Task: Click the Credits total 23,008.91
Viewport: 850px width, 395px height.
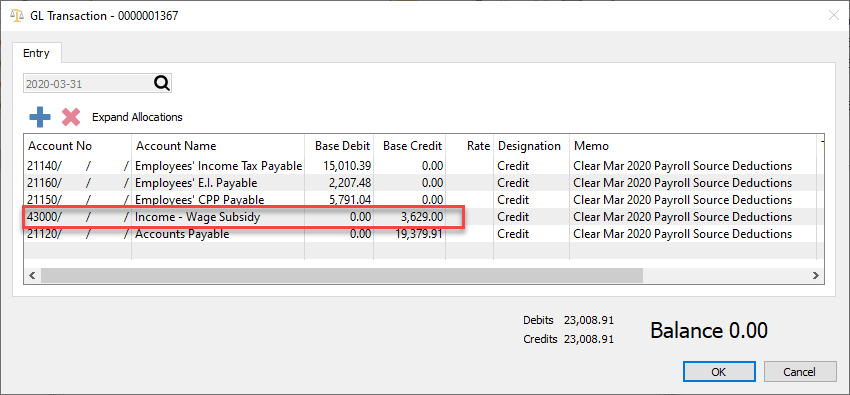Action: [x=589, y=340]
